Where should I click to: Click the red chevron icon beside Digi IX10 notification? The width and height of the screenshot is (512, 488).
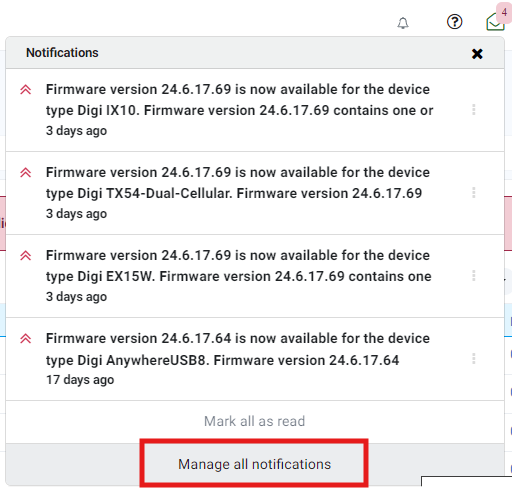click(26, 90)
